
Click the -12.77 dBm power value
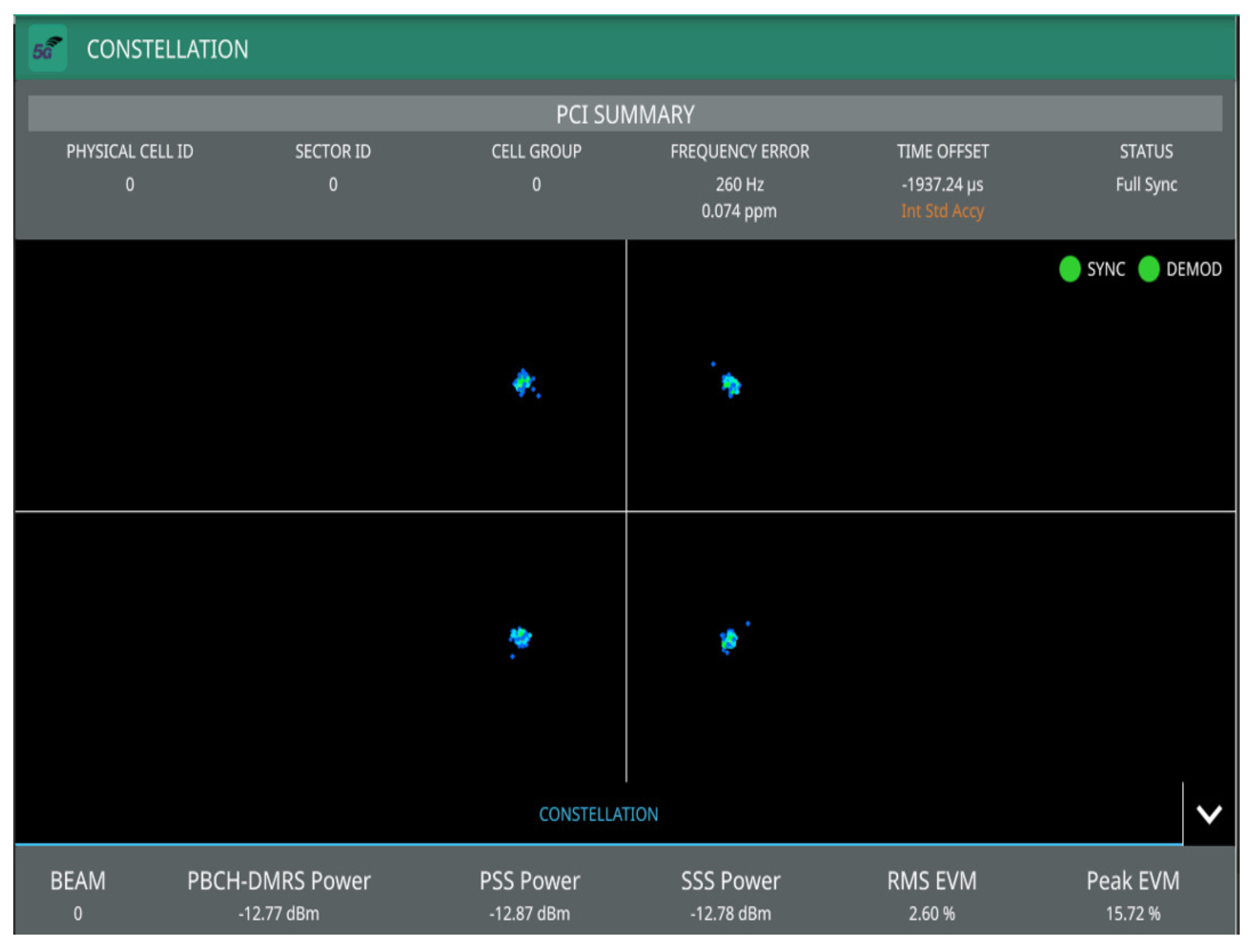(x=279, y=914)
